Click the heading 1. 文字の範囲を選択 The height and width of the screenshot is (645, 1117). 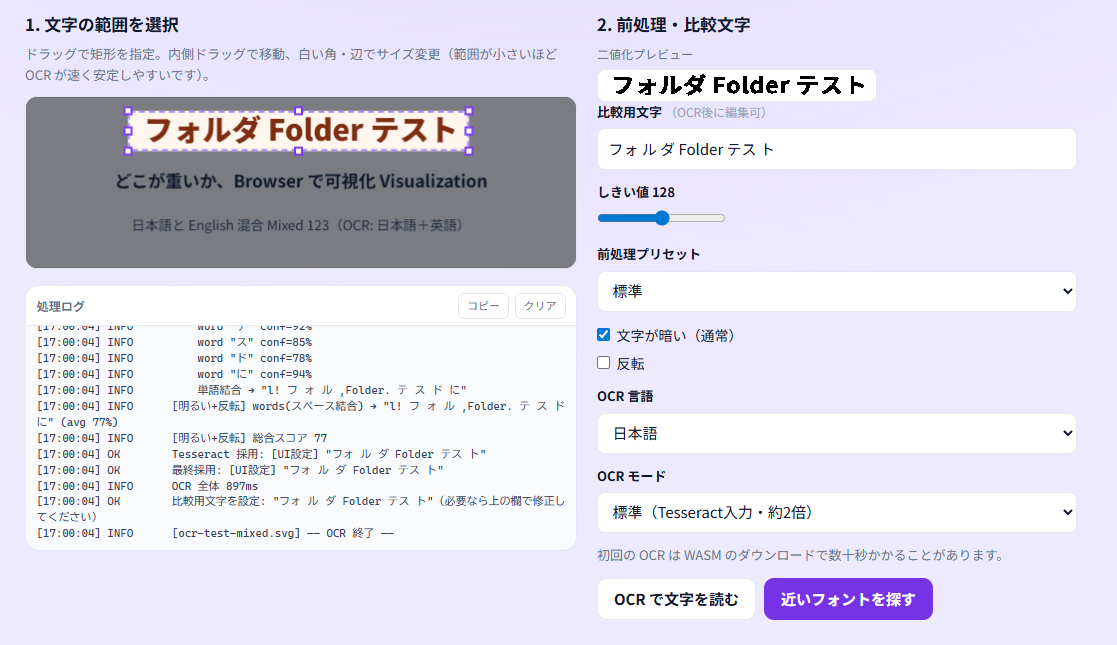click(x=102, y=25)
